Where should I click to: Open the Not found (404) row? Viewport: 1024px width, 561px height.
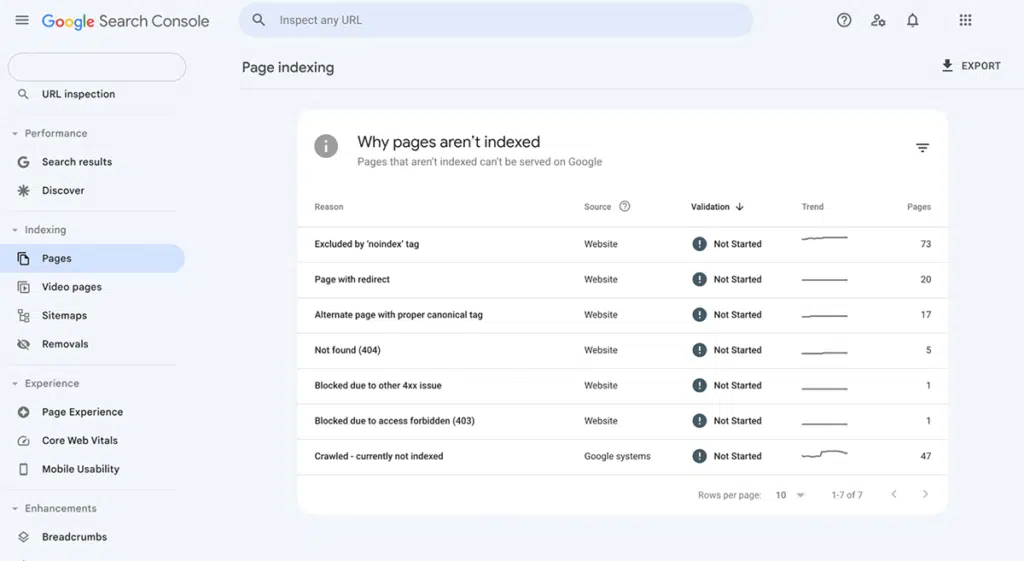coord(348,351)
